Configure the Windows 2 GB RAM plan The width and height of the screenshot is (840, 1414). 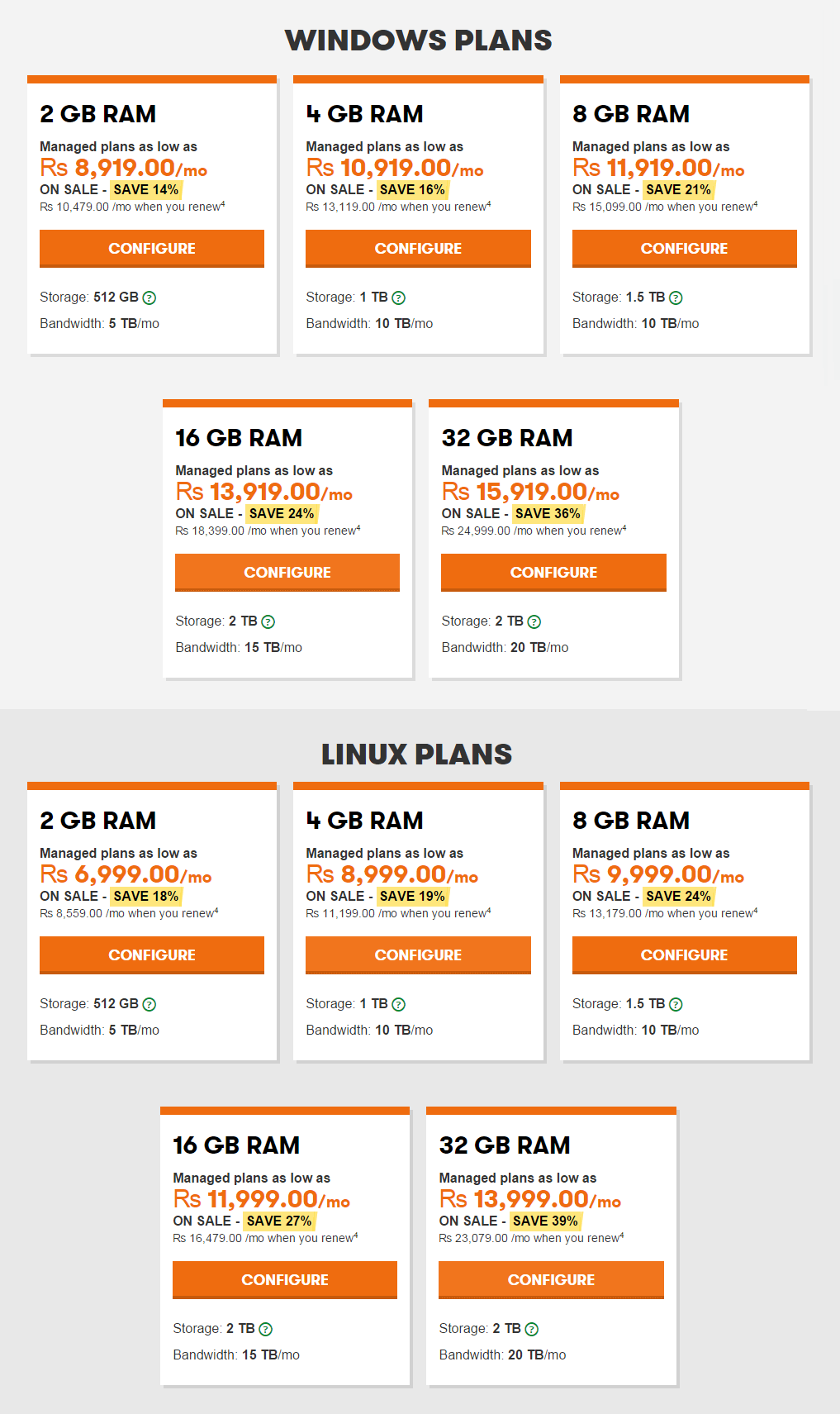tap(152, 248)
